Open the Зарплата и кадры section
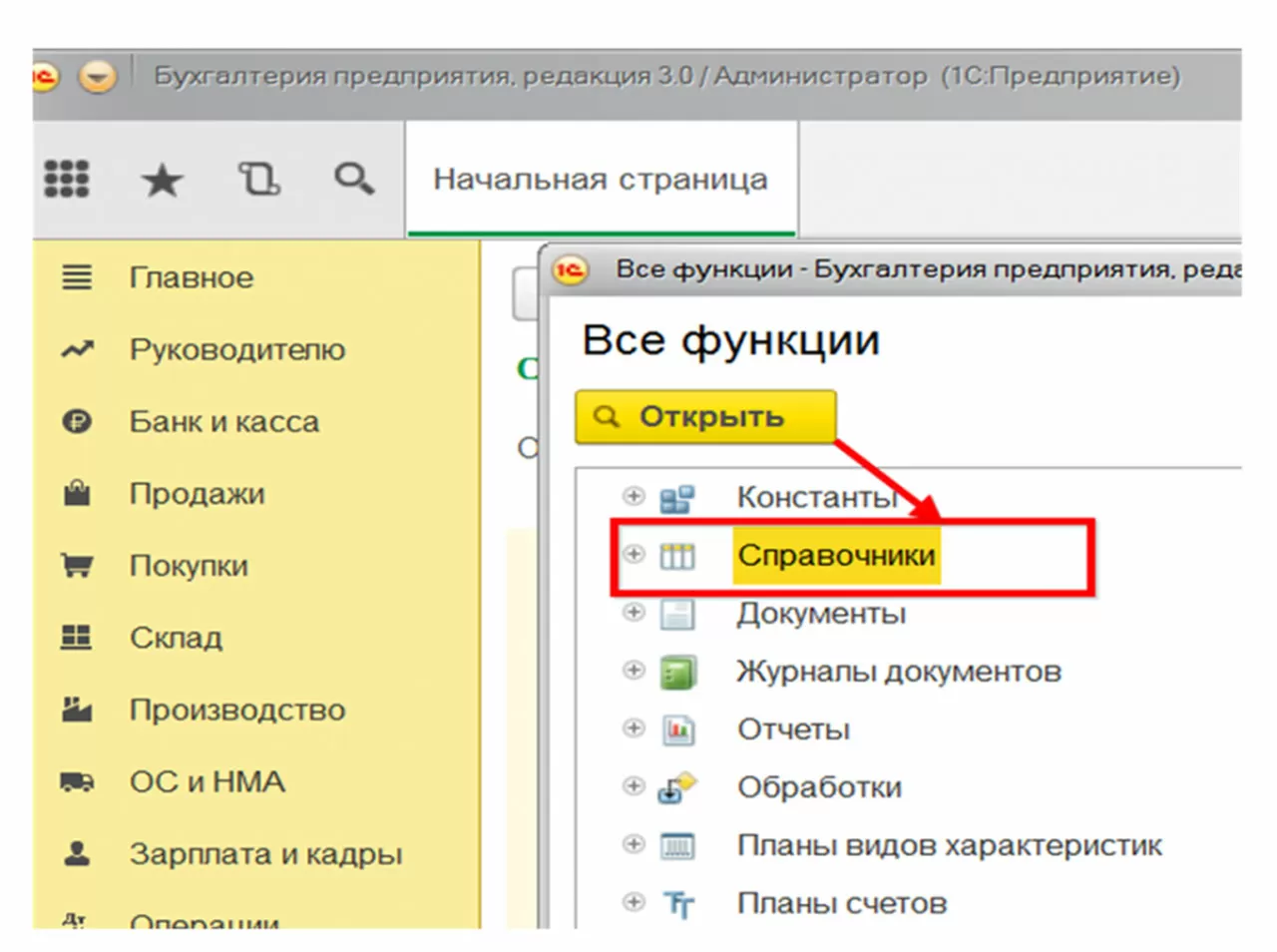The height and width of the screenshot is (952, 1277). coord(266,854)
